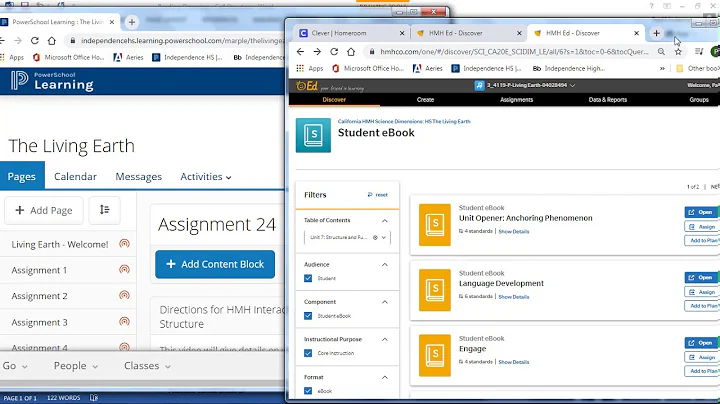
Task: Collapse the Audience filter section
Action: (x=385, y=264)
